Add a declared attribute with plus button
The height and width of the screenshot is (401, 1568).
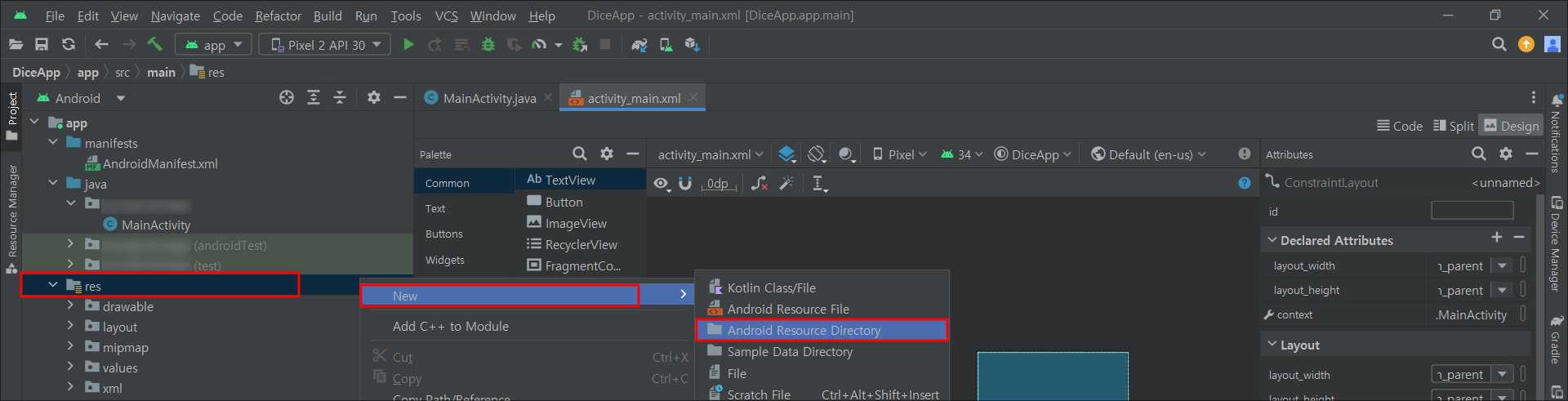[1496, 237]
